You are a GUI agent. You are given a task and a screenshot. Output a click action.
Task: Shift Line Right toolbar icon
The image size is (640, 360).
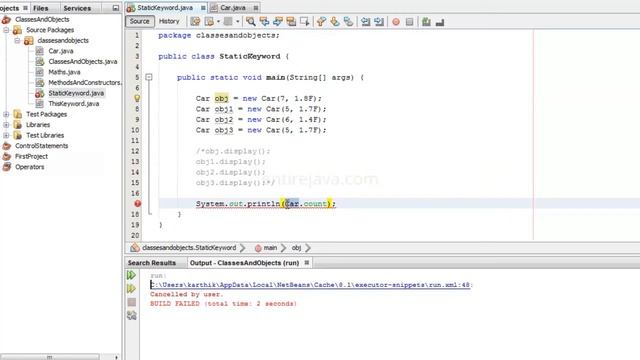coord(379,22)
